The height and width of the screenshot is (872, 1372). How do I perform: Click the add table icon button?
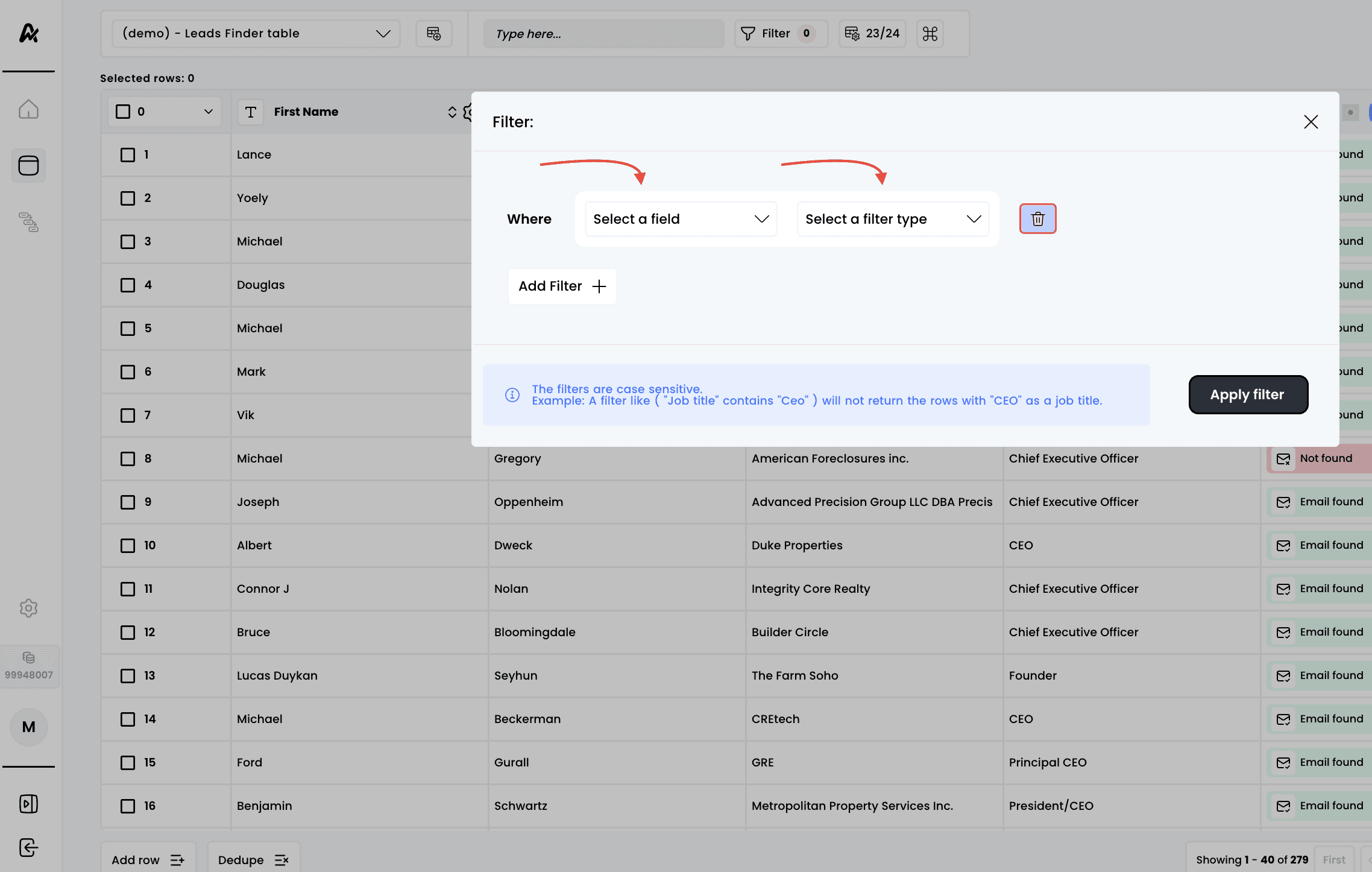coord(433,34)
